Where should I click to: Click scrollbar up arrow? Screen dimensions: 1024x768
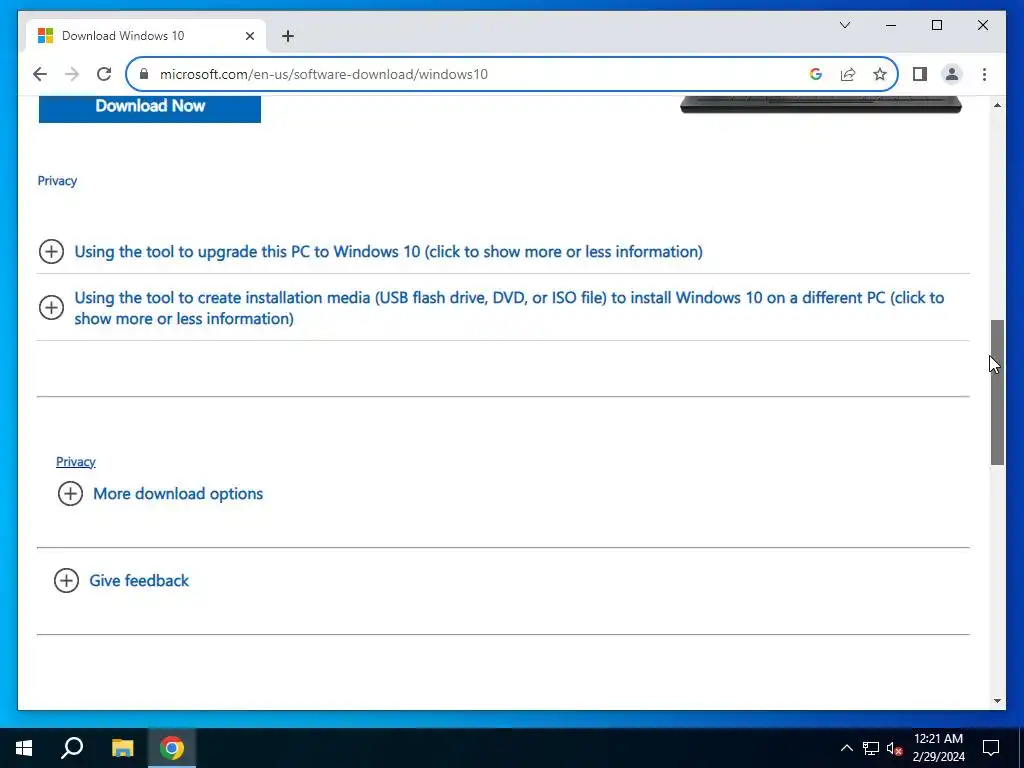997,104
